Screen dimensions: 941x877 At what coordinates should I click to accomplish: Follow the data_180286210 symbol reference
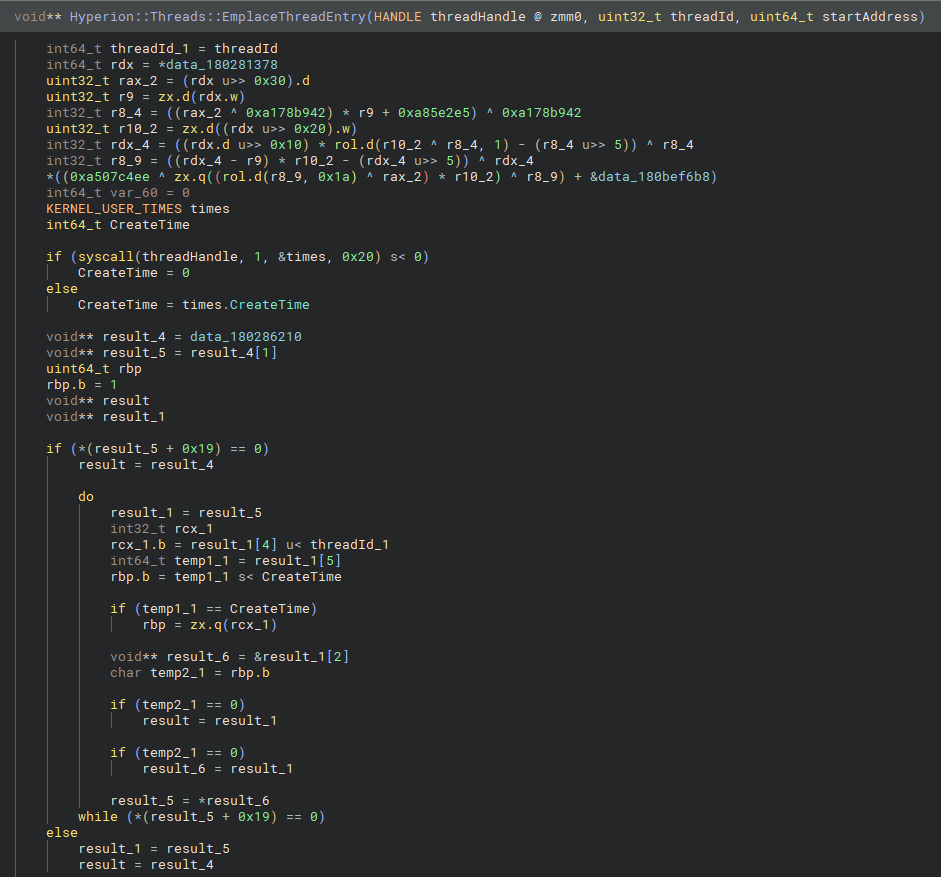coord(246,337)
